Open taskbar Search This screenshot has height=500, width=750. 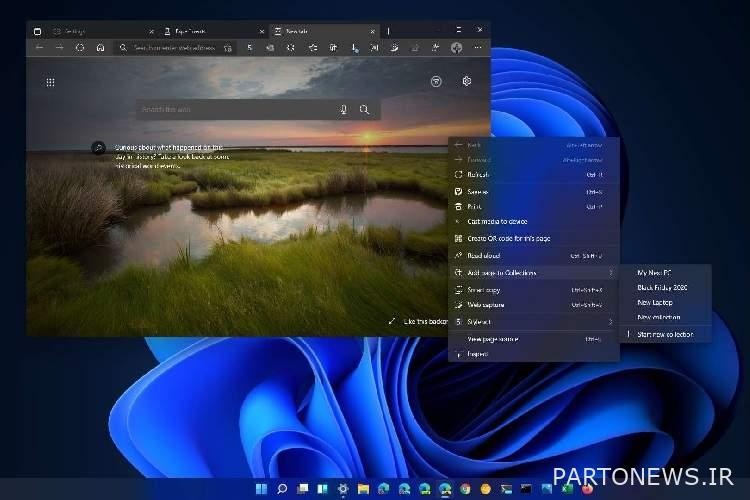point(282,489)
